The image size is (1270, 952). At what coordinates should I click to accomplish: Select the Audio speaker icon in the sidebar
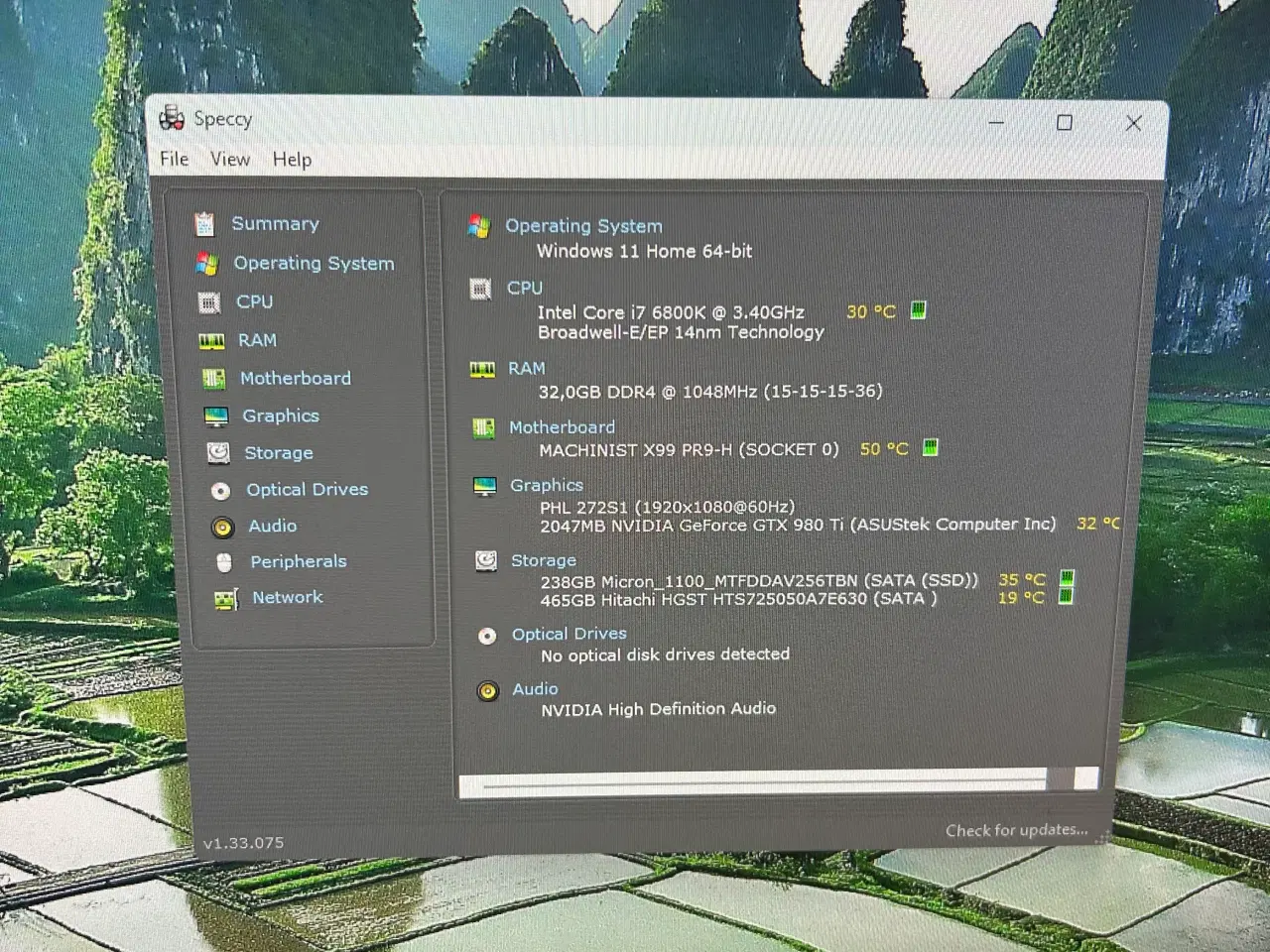click(x=223, y=527)
